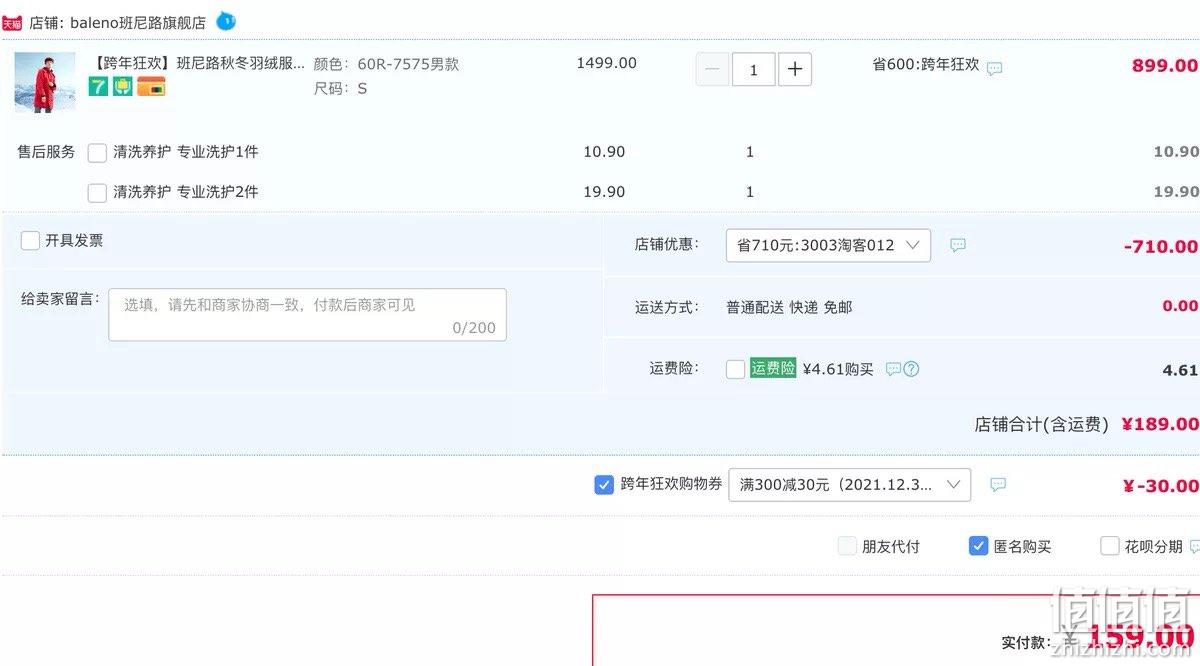Open comment bubble next to 省600:跨年狂欢
Image resolution: width=1200 pixels, height=666 pixels.
coord(994,69)
